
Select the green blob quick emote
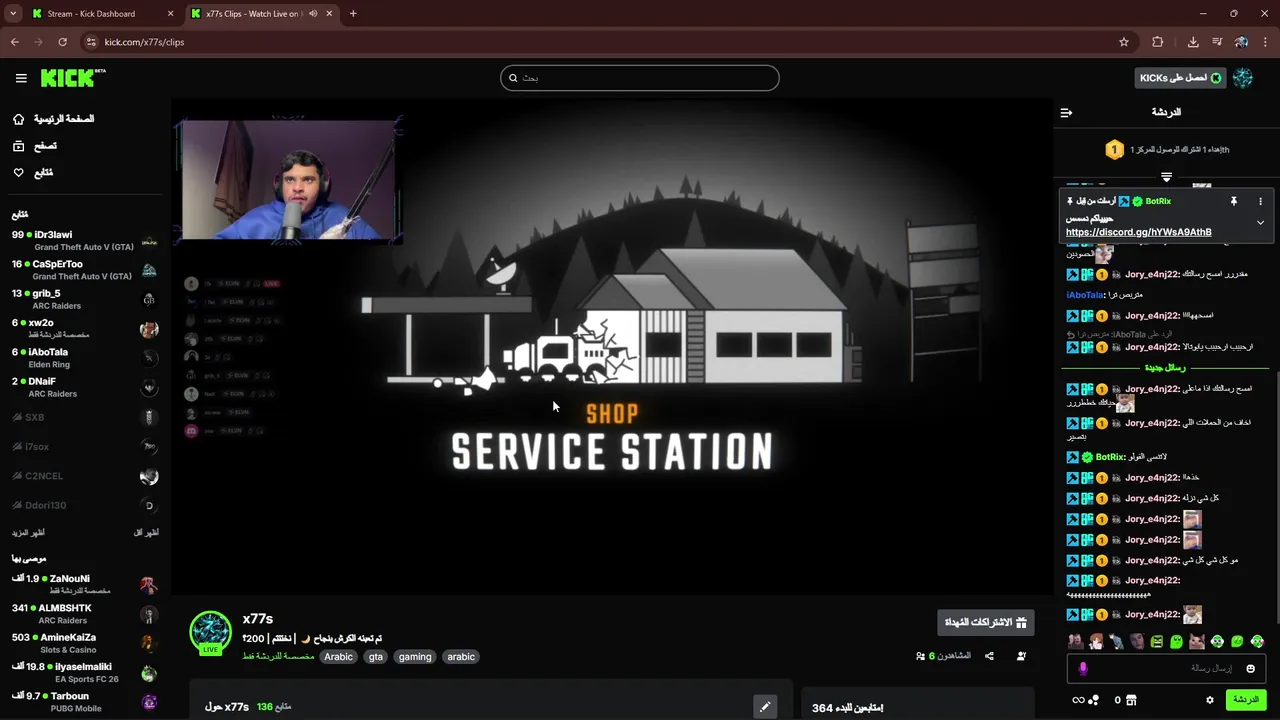click(x=1177, y=642)
